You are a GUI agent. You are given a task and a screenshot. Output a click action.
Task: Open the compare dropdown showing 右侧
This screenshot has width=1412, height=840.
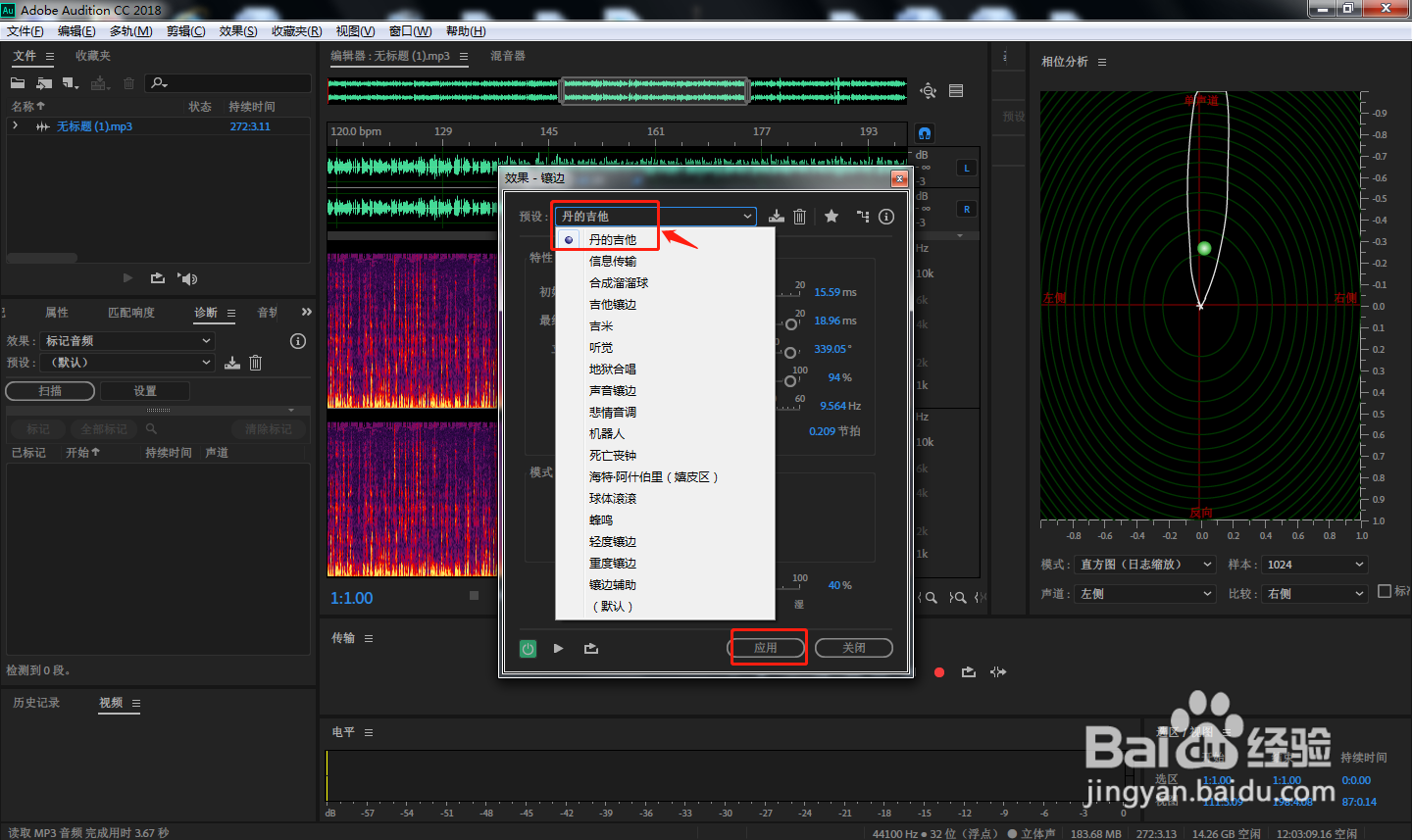[1314, 594]
